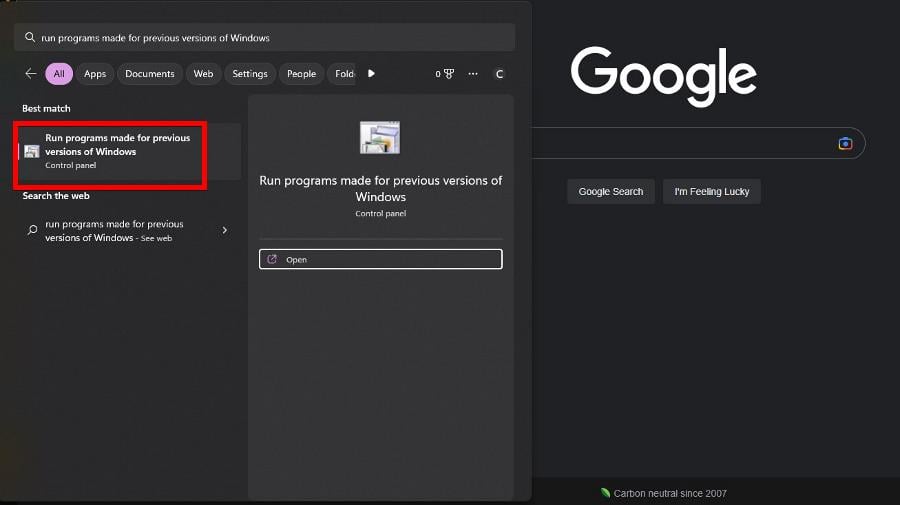Click the web search magnifier icon
The height and width of the screenshot is (505, 900).
click(x=32, y=230)
